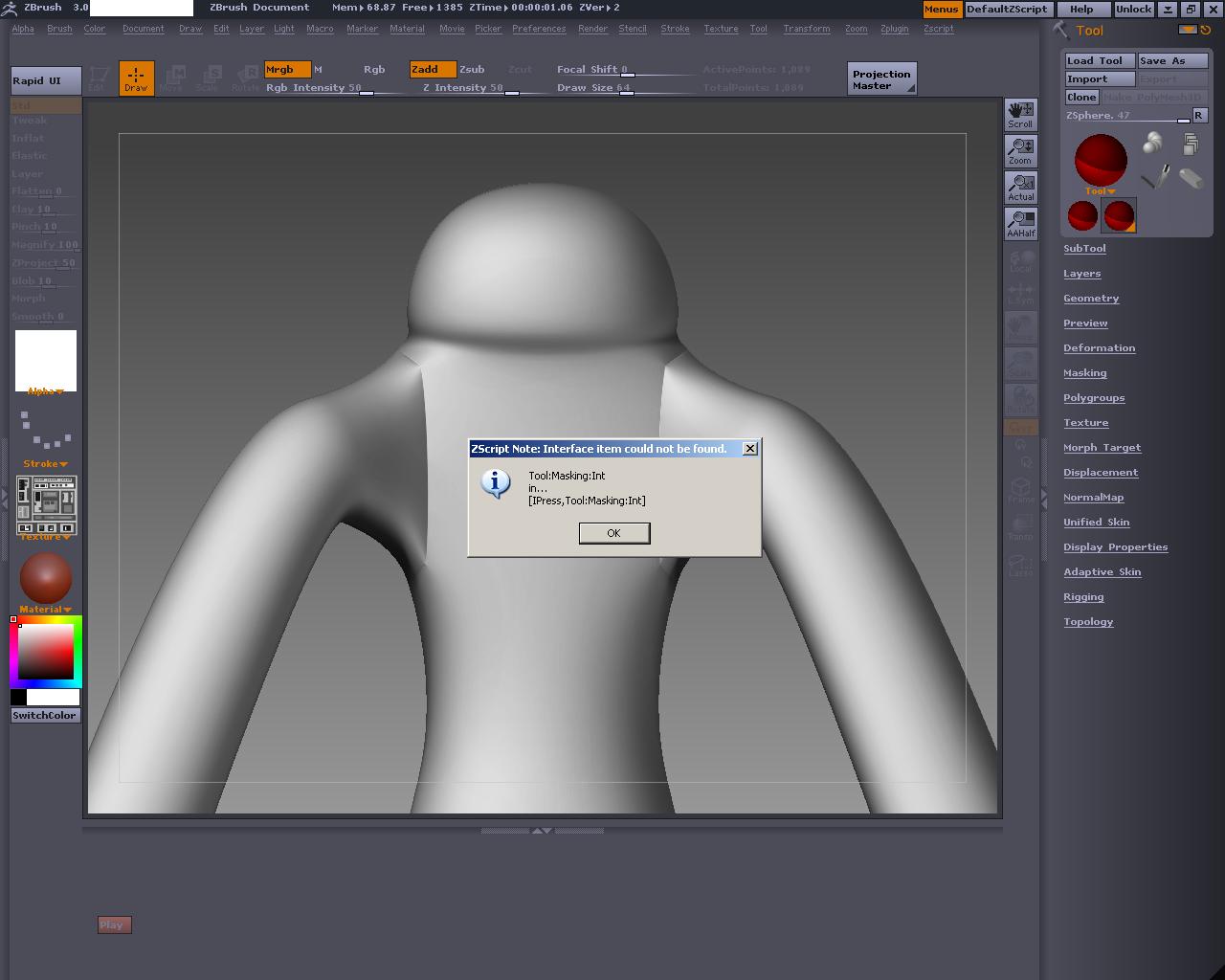
Task: Pick a color in the color picker square
Action: (46, 651)
